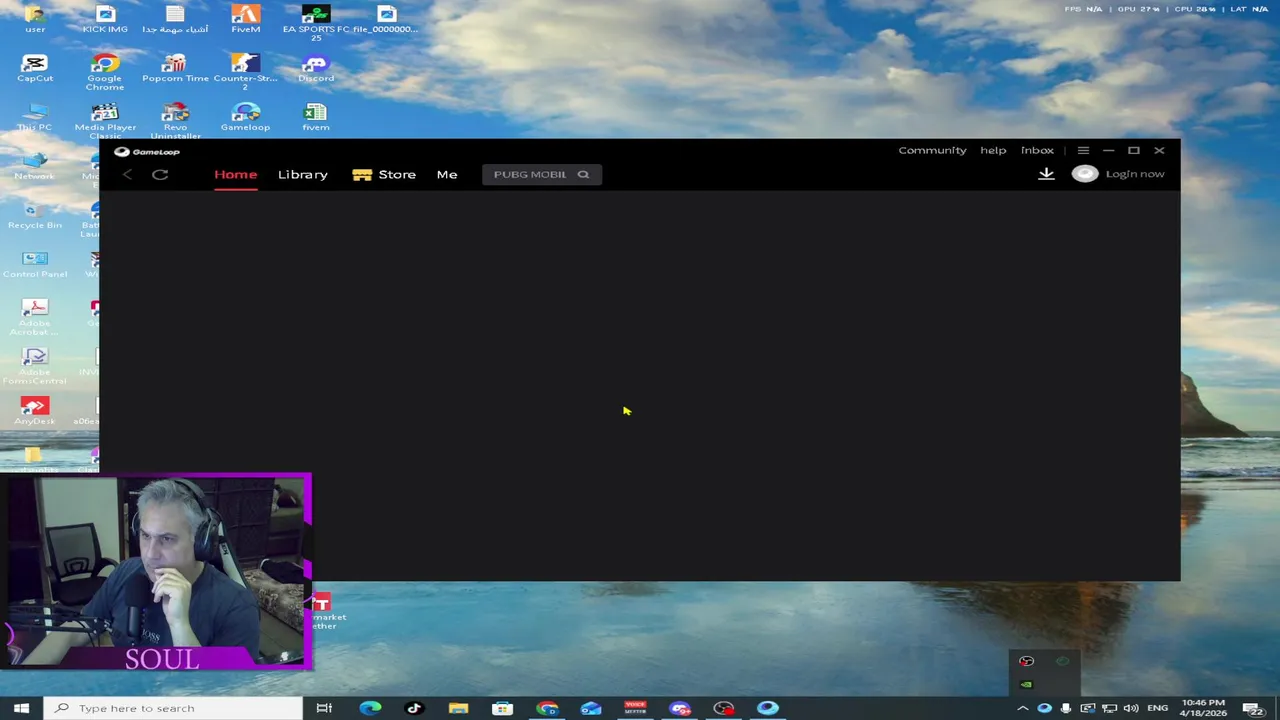Select the EA SPORTS FC 25 shortcut
The image size is (1280, 720).
316,22
